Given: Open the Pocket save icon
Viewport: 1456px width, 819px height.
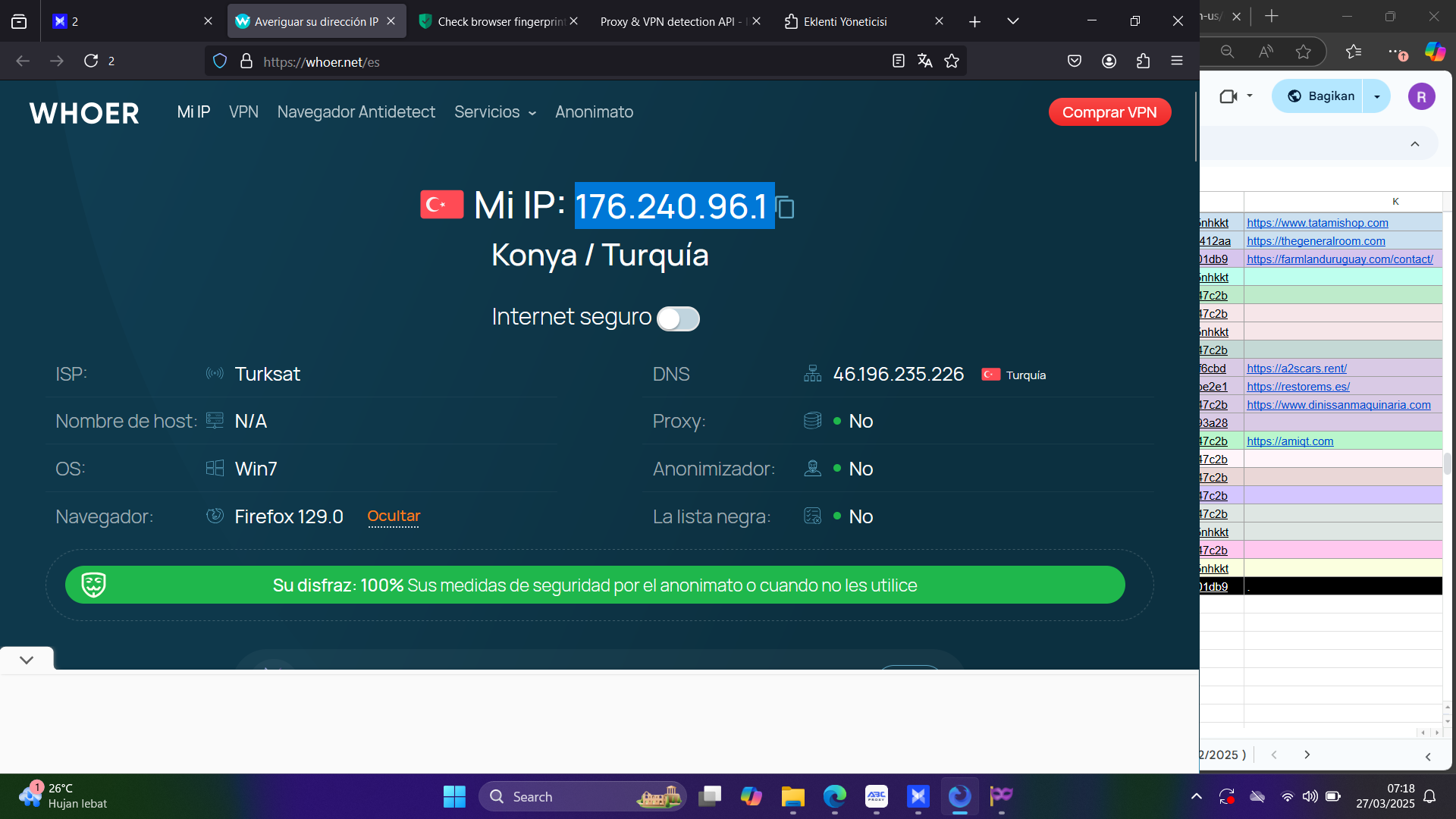Looking at the screenshot, I should tap(1075, 61).
